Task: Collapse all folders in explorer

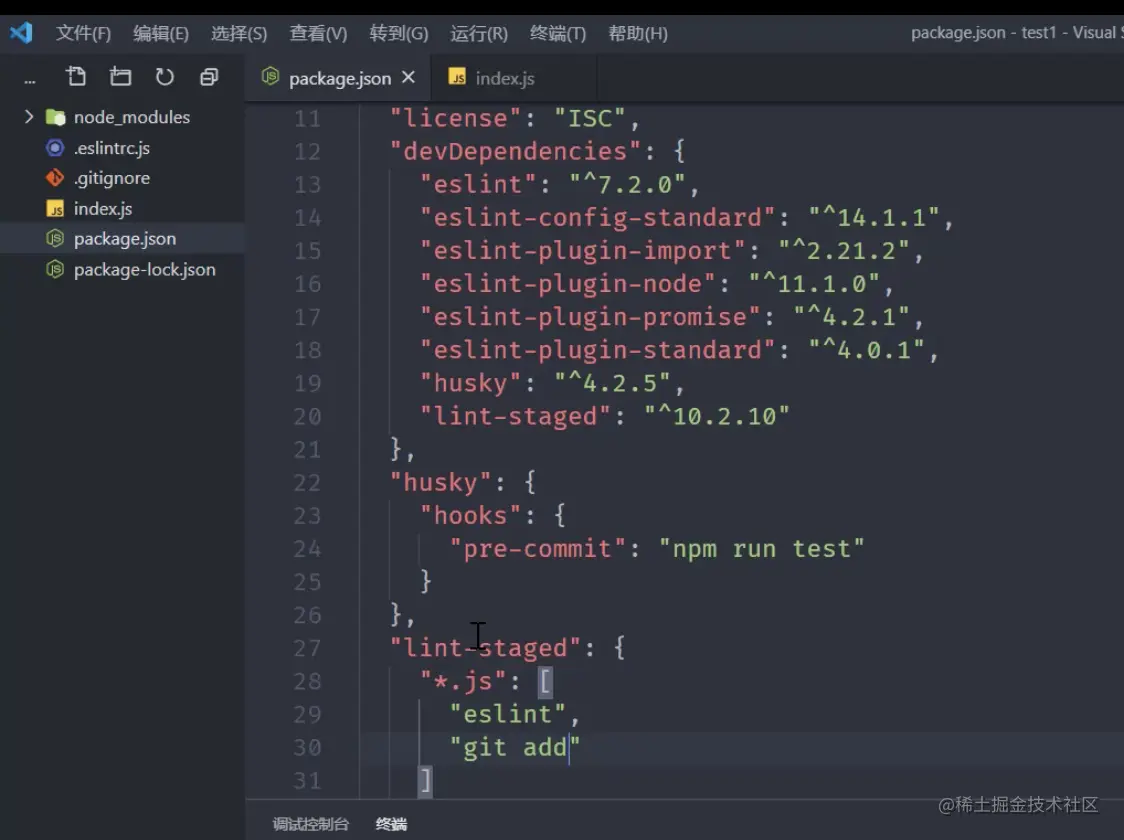Action: pyautogui.click(x=209, y=77)
